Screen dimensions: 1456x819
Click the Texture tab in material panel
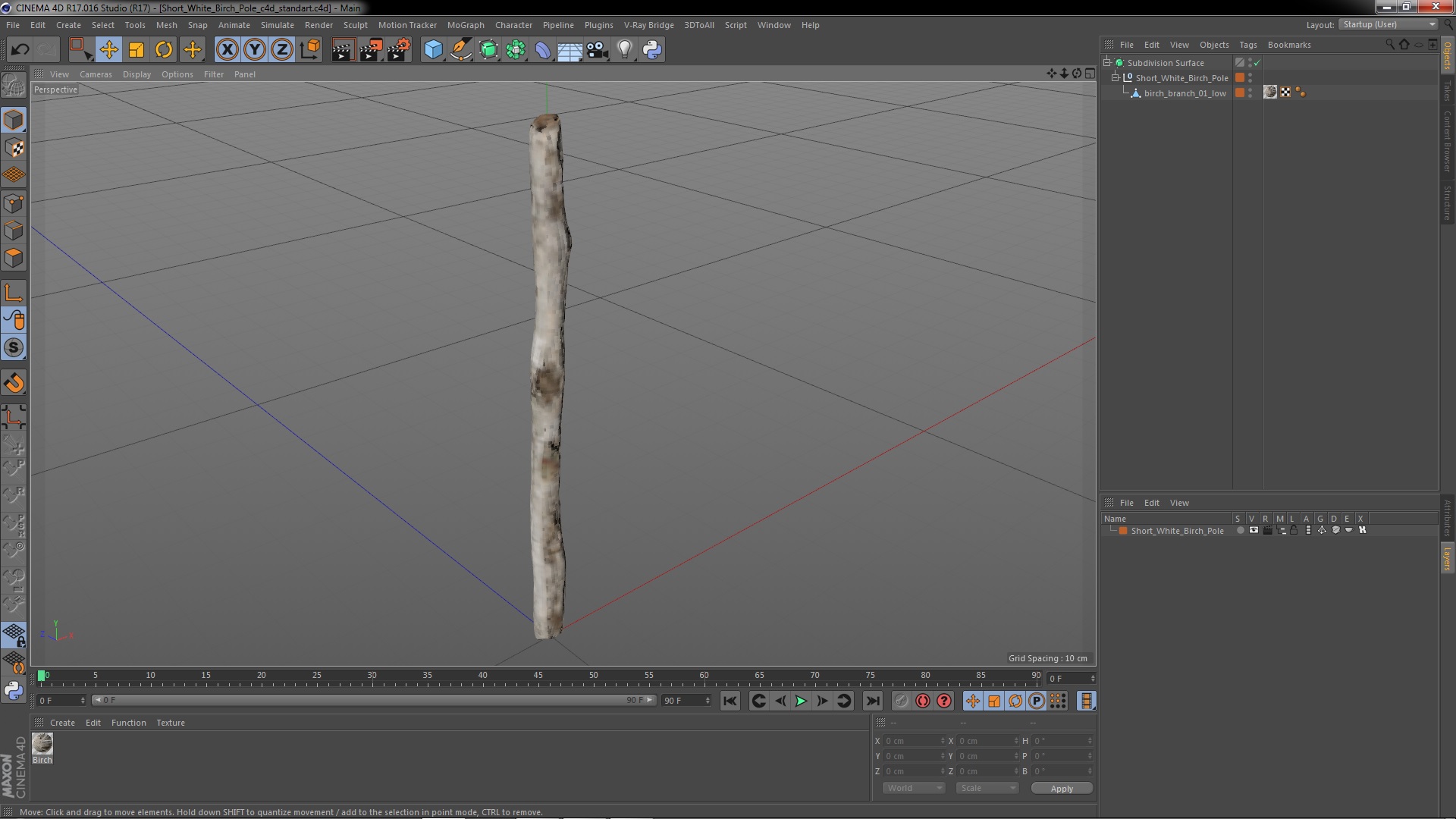click(170, 722)
